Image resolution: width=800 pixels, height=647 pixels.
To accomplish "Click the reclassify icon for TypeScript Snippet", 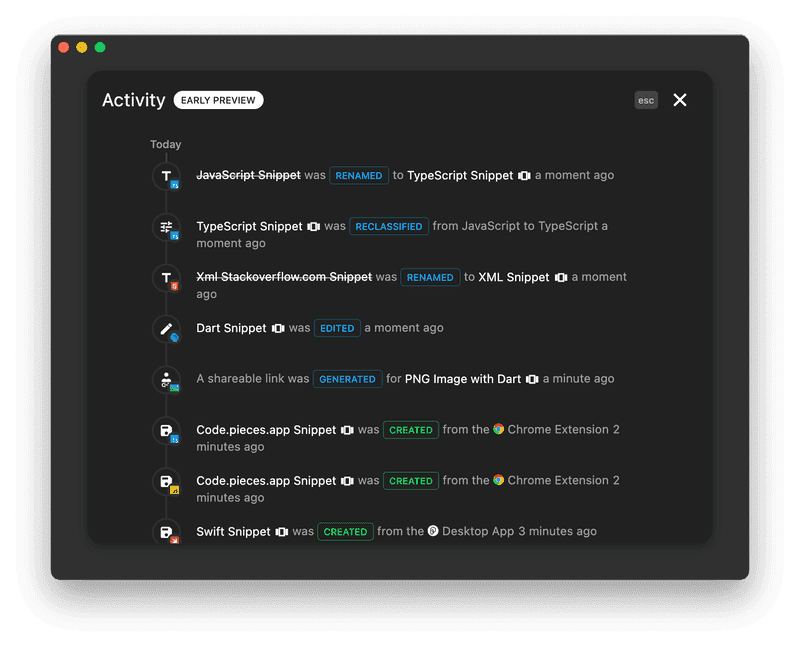I will click(x=166, y=226).
